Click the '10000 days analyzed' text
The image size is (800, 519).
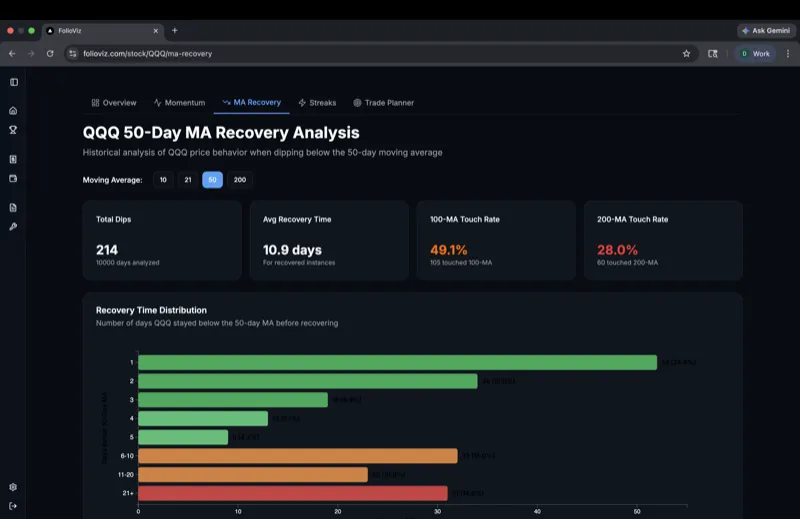coord(128,263)
